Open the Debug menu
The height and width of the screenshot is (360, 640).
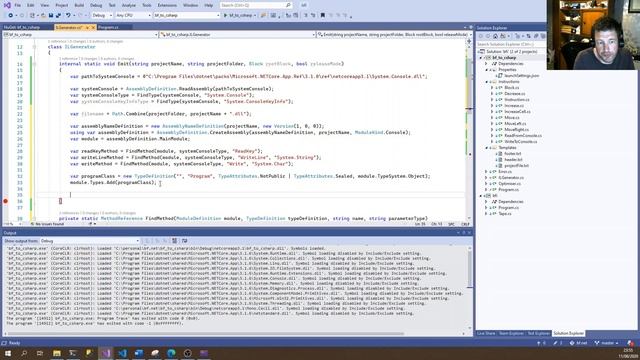click(x=96, y=5)
